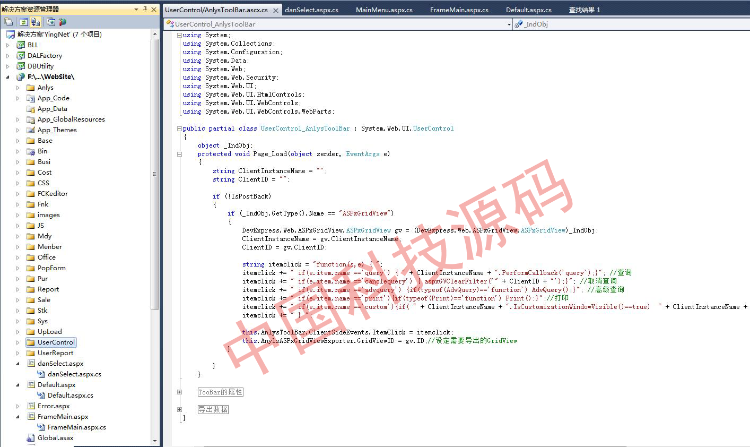Viewport: 750px width, 447px height.
Task: Click the CSS folder icon
Action: tap(31, 183)
